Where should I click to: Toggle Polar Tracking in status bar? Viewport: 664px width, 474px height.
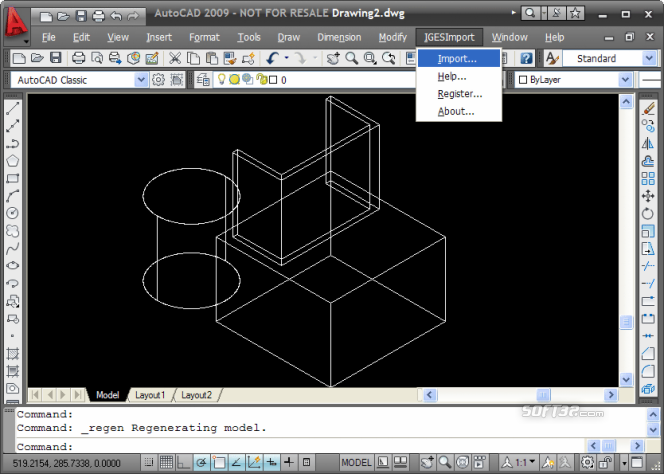[202, 462]
